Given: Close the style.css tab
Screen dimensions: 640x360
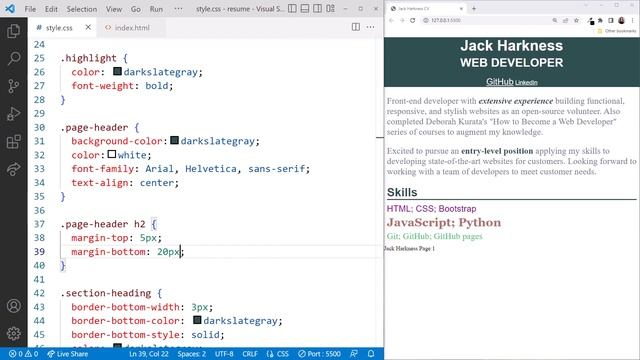Looking at the screenshot, I should tap(88, 27).
